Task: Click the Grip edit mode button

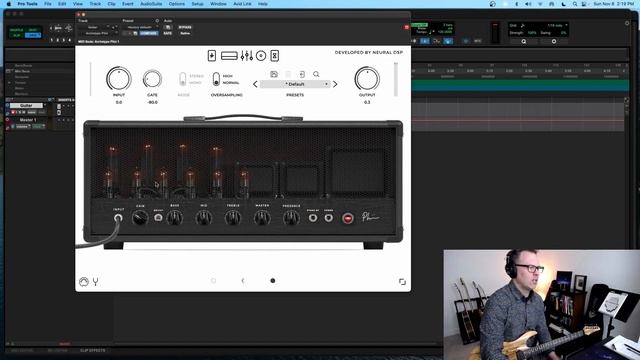Action: pyautogui.click(x=33, y=36)
